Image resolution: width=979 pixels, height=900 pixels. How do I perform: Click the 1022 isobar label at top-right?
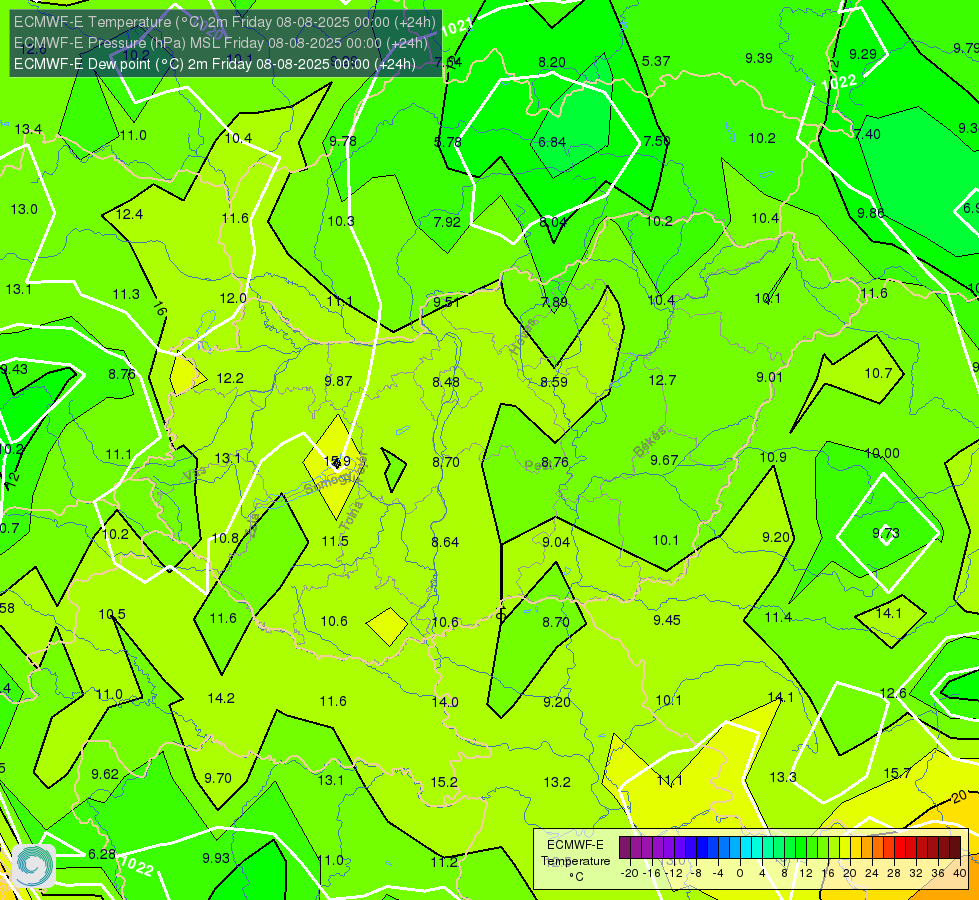tap(840, 82)
